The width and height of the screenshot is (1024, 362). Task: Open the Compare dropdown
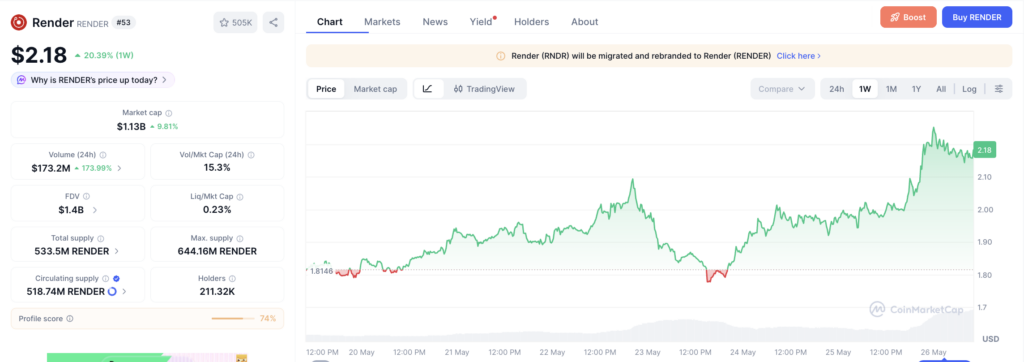pos(782,89)
